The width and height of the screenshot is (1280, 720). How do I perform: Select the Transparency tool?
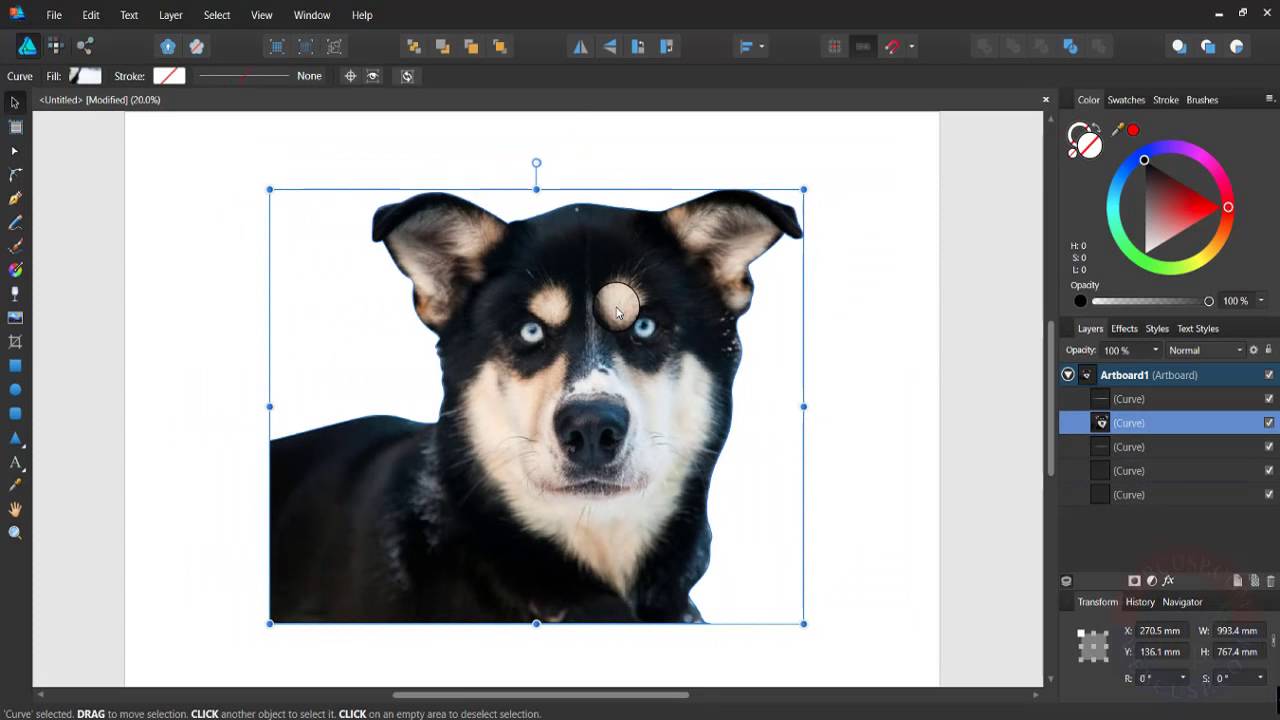point(15,294)
